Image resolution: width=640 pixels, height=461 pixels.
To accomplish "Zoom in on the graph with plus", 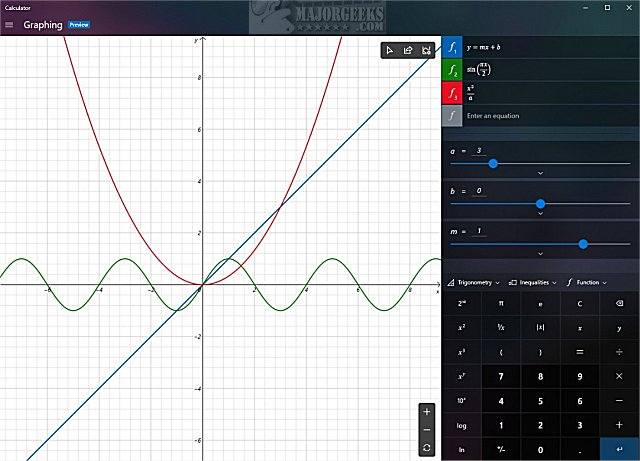I will [427, 412].
